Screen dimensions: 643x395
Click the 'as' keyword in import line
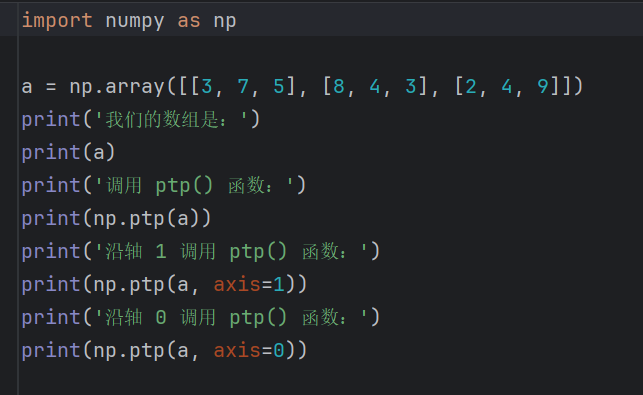point(189,21)
